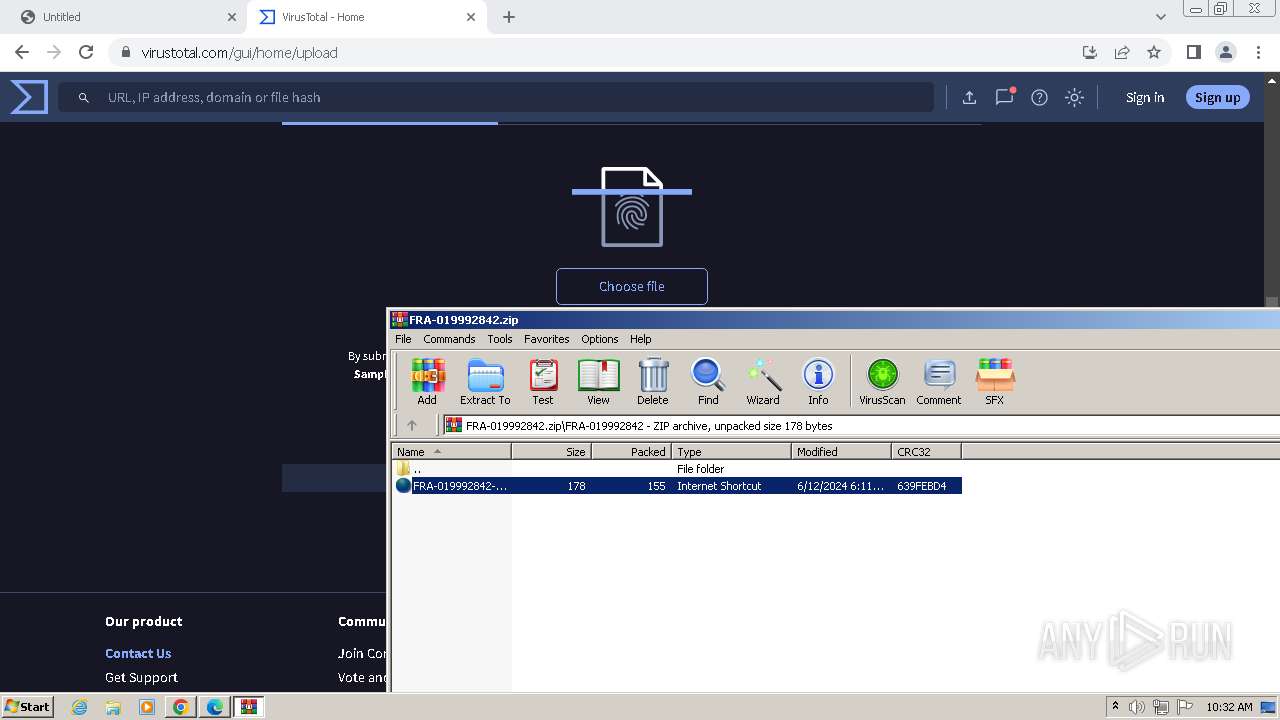Open WinRAR Favorites menu
The height and width of the screenshot is (720, 1280).
click(x=546, y=339)
